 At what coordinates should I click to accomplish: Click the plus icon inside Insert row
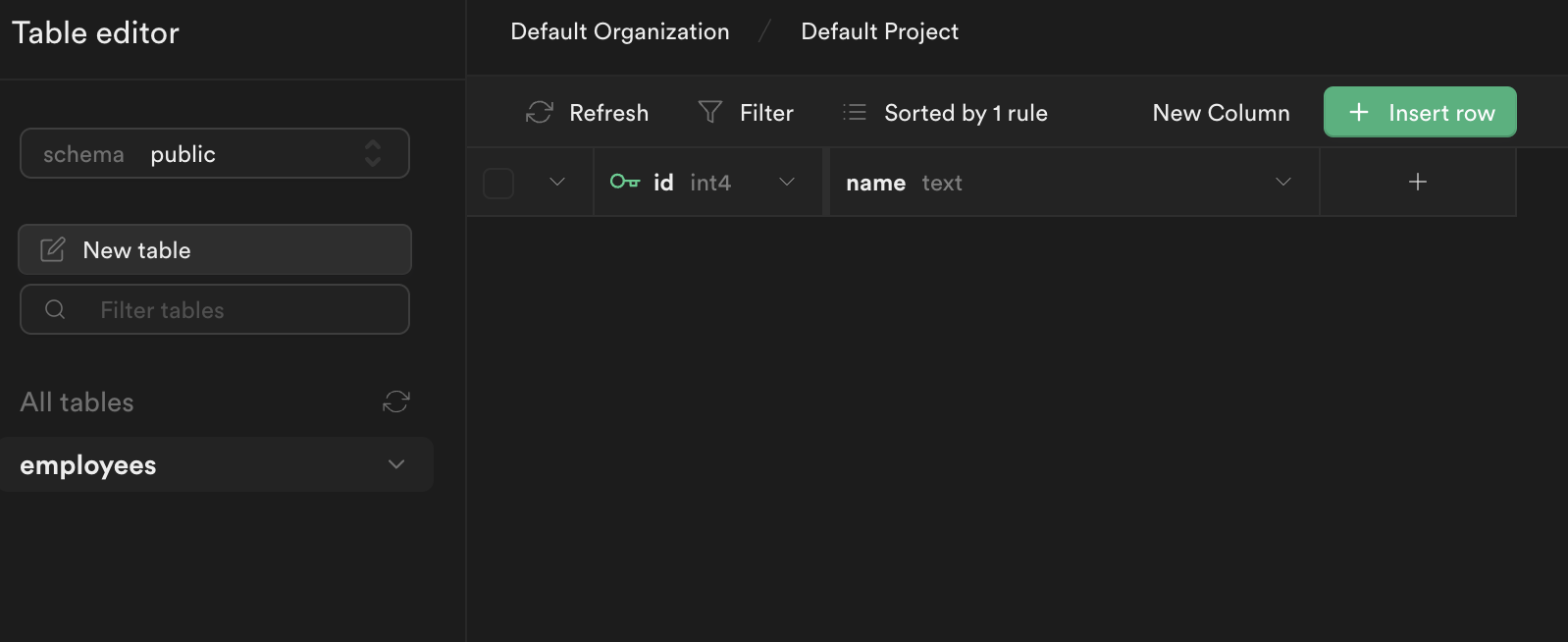(1358, 112)
